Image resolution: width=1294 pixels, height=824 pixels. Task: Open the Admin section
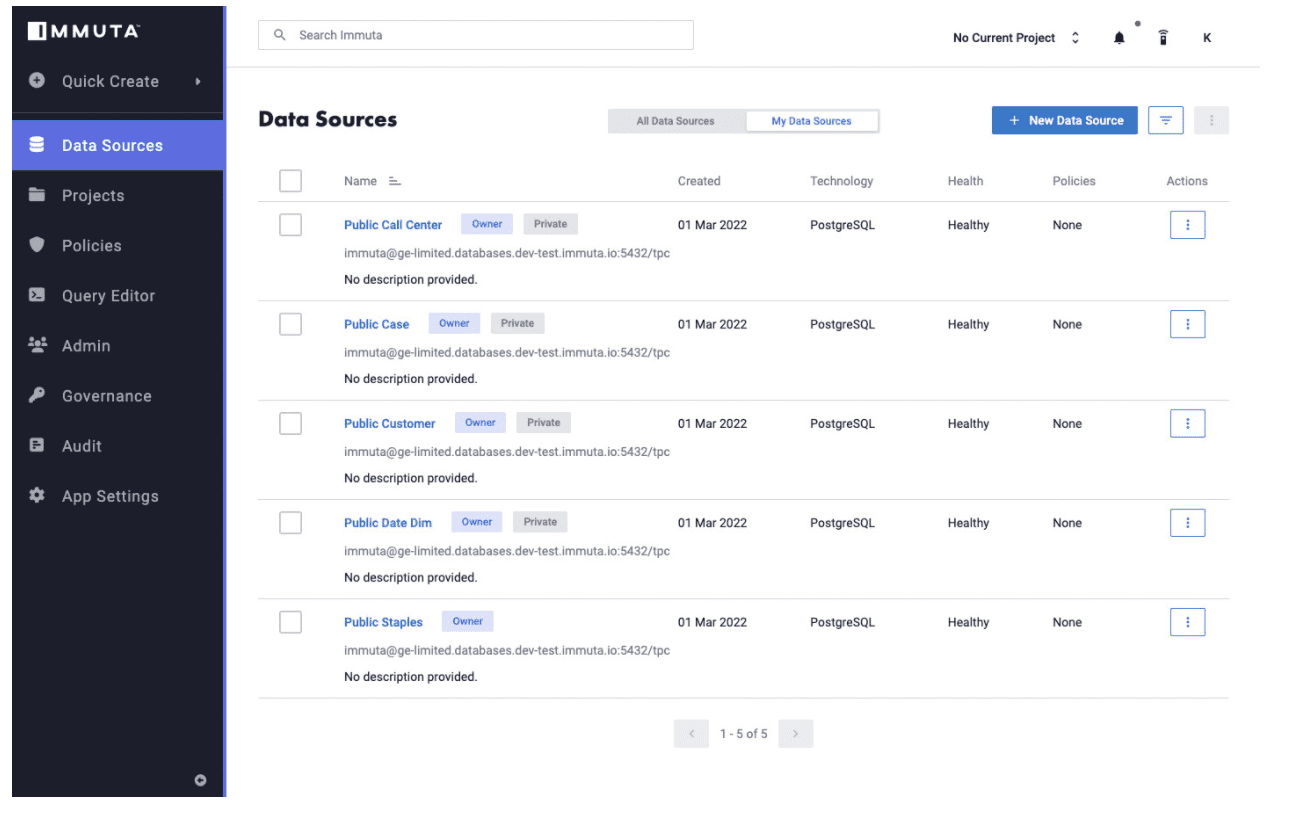point(118,345)
